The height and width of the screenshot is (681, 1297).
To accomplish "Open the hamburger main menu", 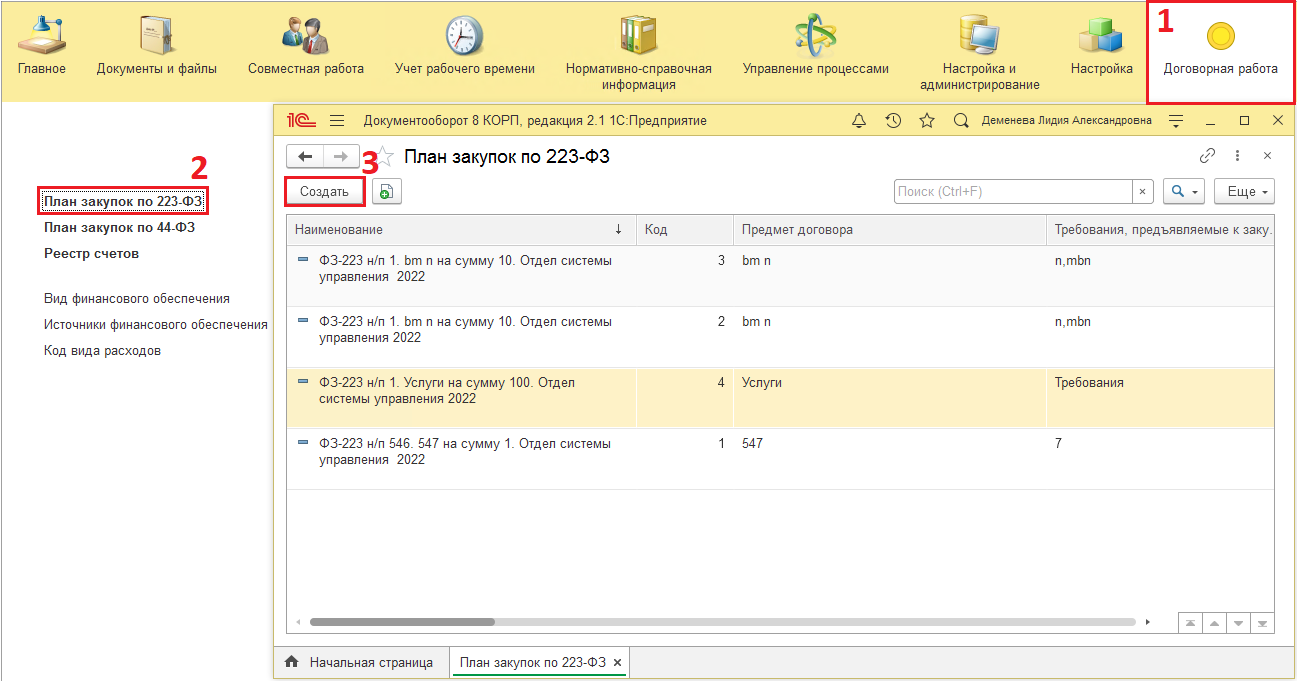I will [337, 120].
